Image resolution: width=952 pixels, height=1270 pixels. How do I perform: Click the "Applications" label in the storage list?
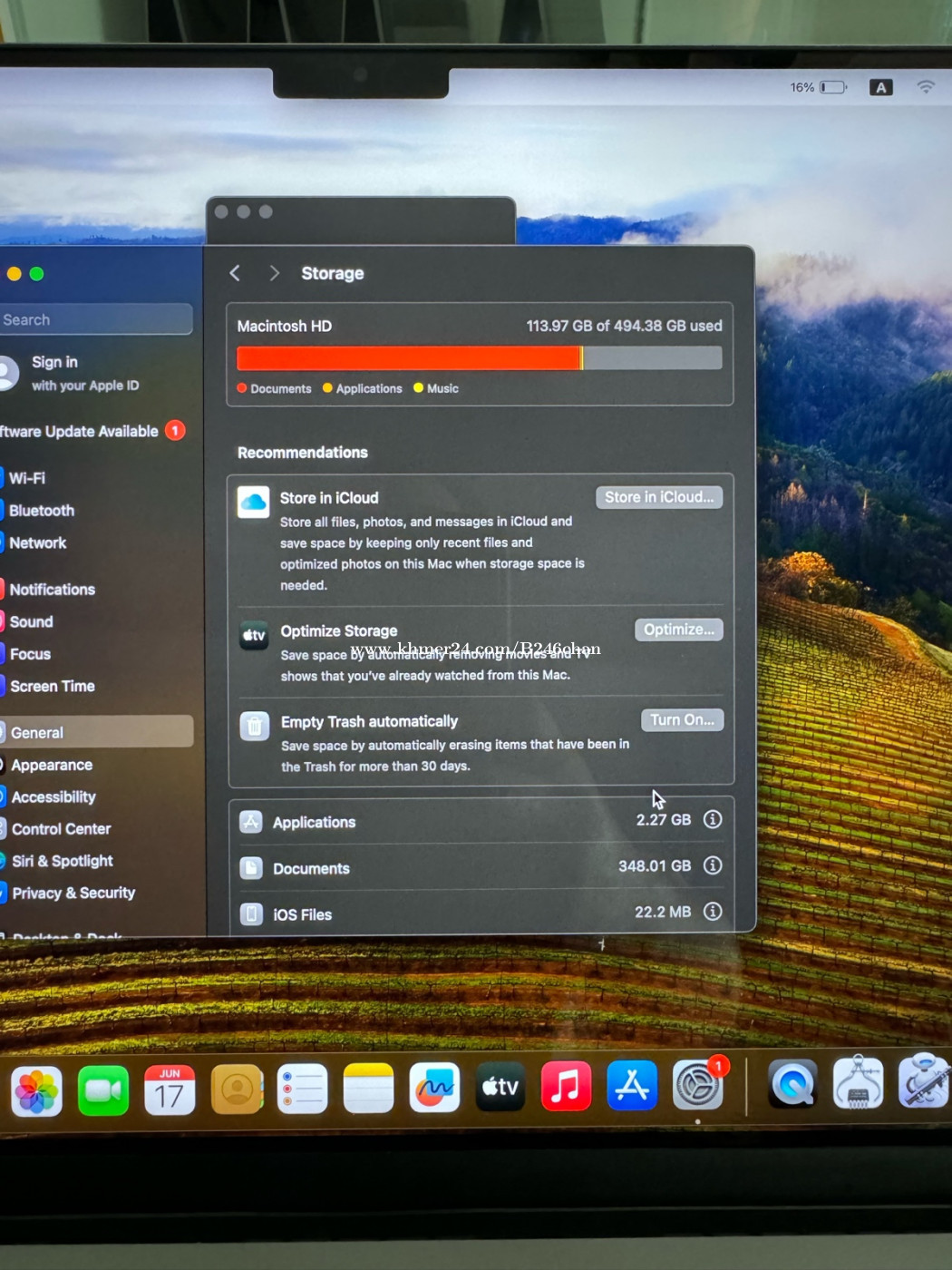[315, 823]
